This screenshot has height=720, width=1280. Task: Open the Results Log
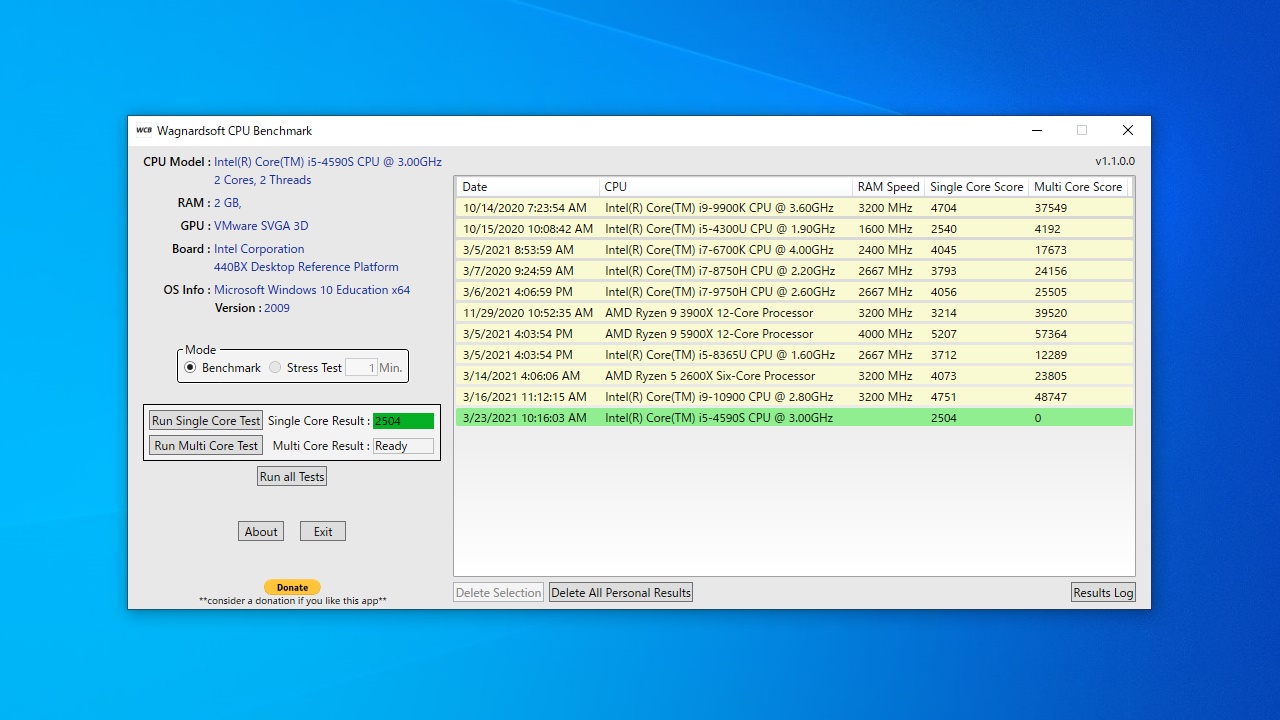tap(1103, 593)
